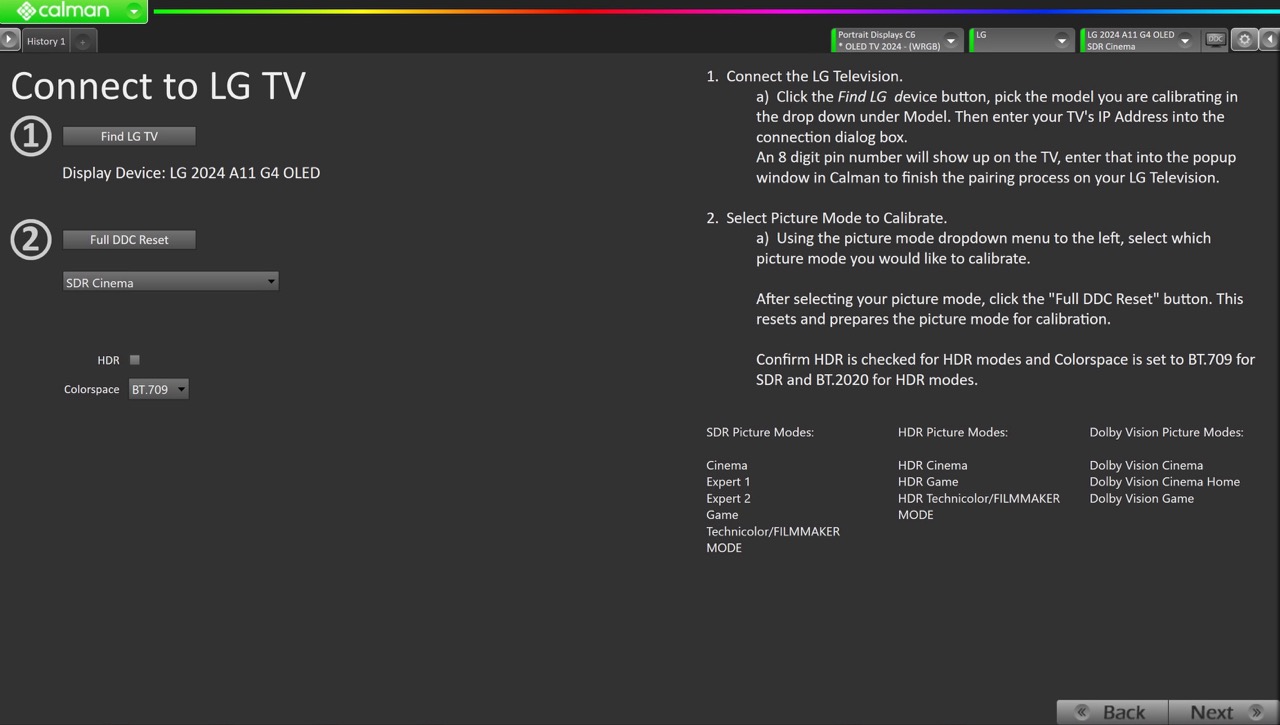This screenshot has width=1280, height=725.
Task: Open the Colorspace BT.709 dropdown
Action: pos(158,389)
